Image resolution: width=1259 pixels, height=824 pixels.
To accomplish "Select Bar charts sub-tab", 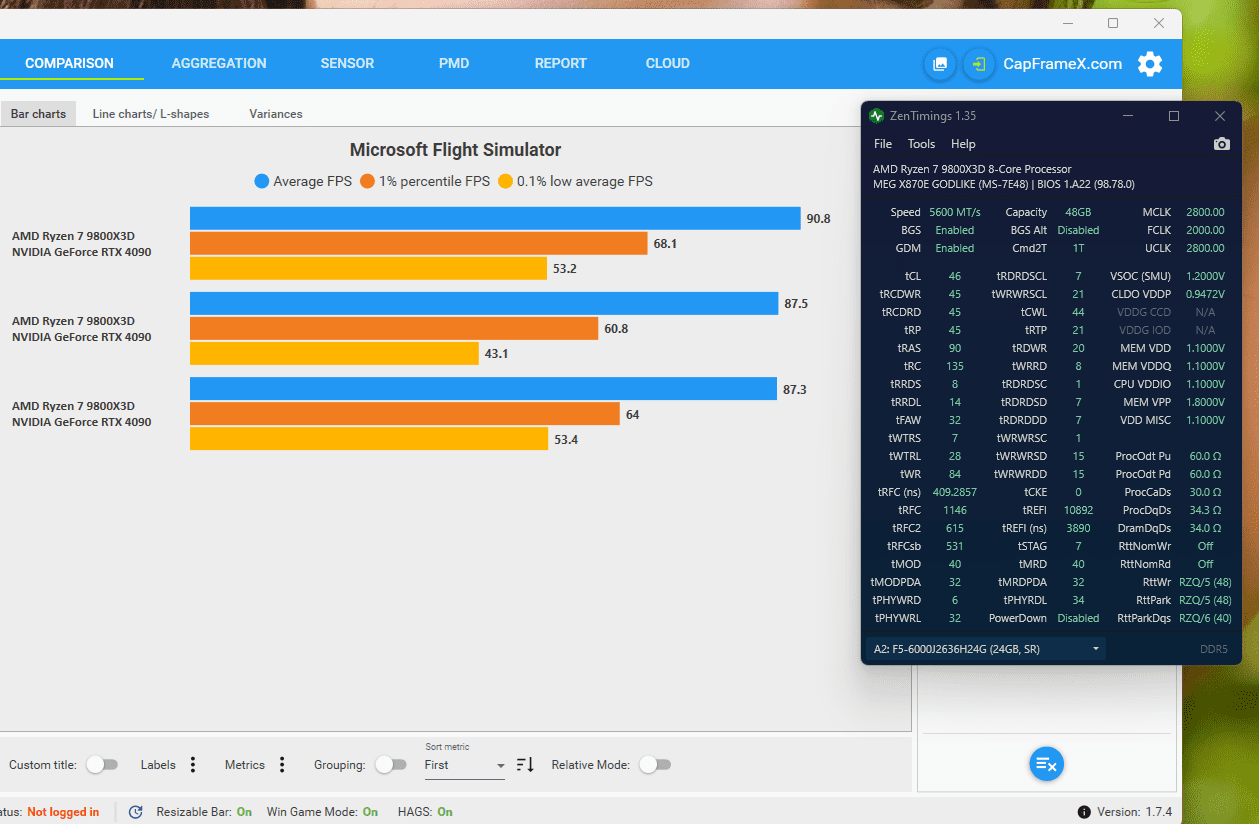I will point(38,114).
